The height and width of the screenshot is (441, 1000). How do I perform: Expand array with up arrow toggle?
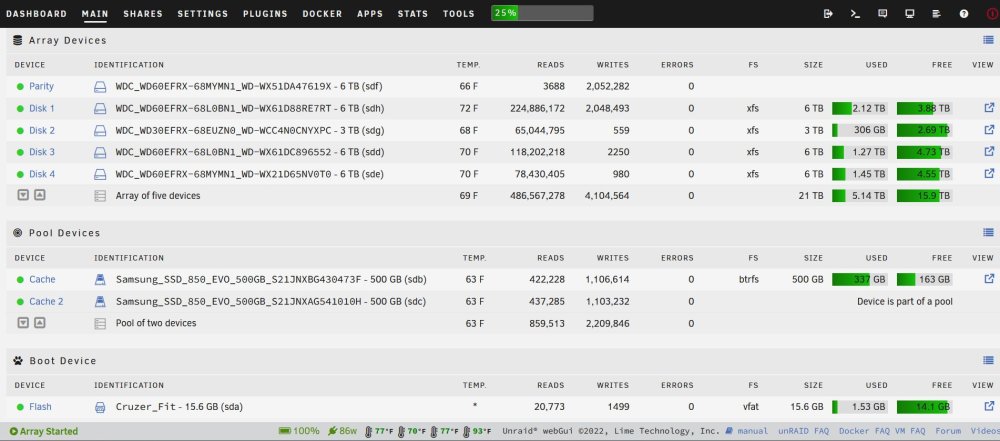point(40,195)
